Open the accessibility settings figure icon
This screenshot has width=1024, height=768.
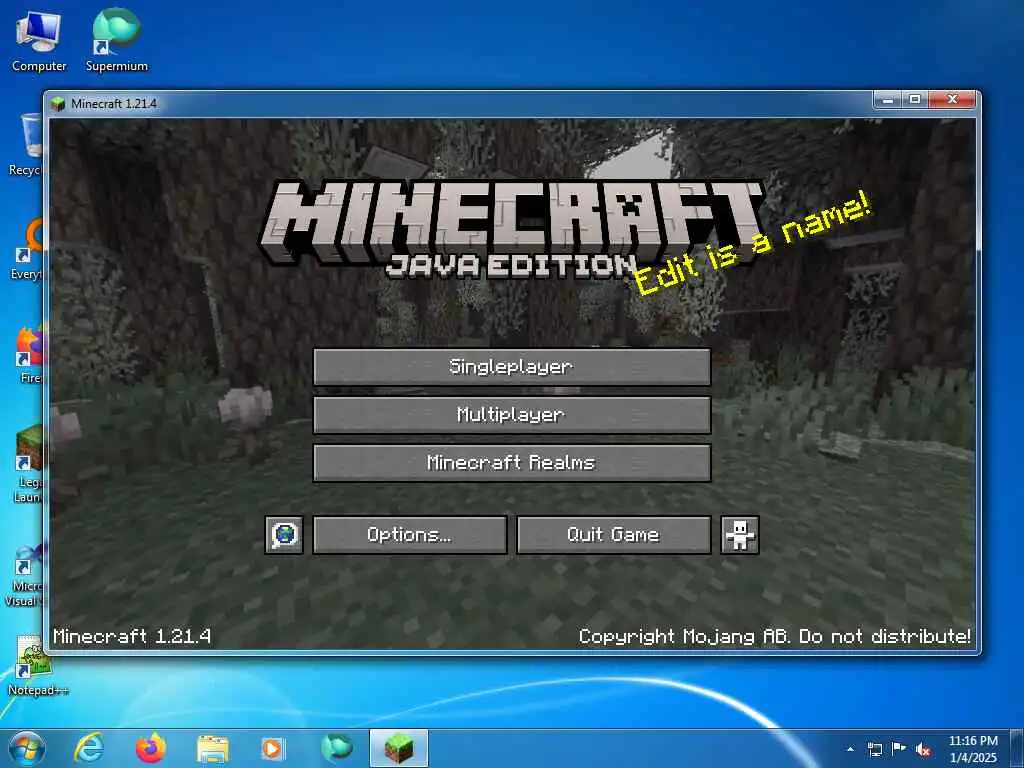(739, 535)
